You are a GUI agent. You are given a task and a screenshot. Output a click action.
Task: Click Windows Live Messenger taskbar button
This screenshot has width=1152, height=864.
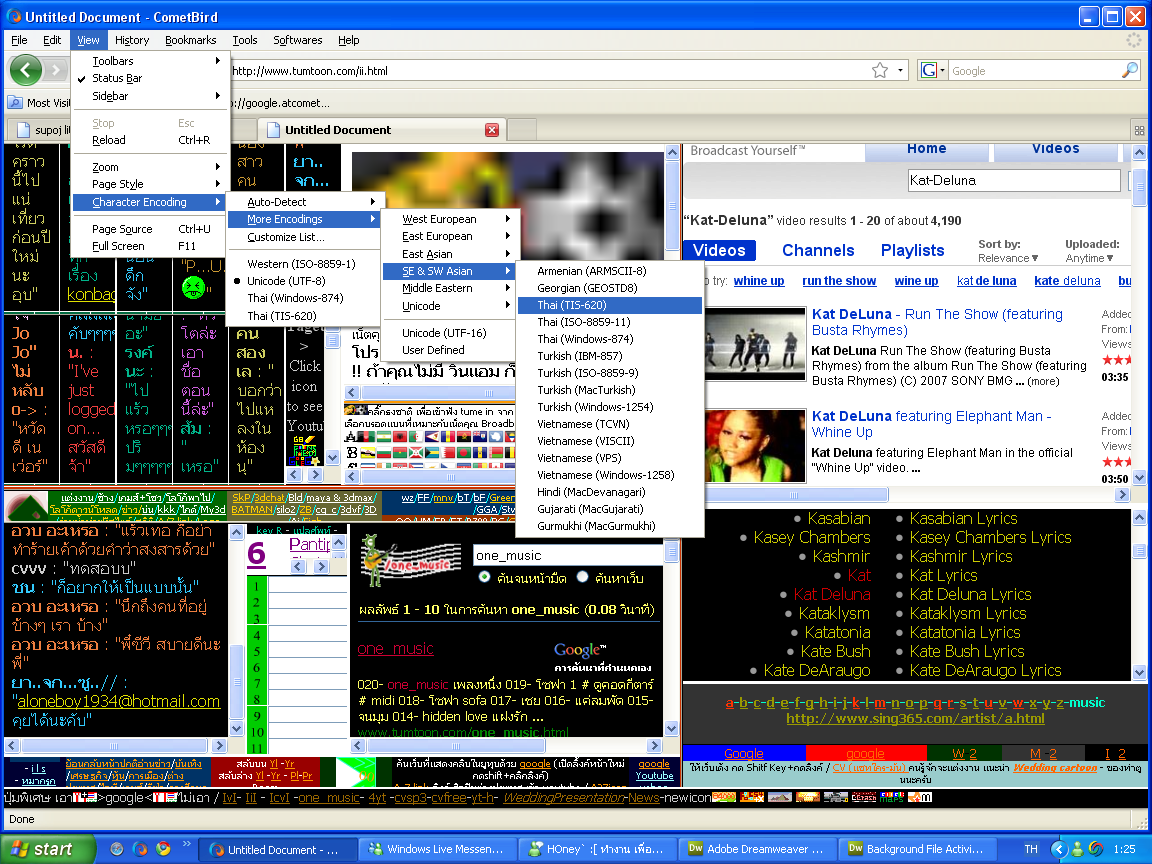pos(437,849)
